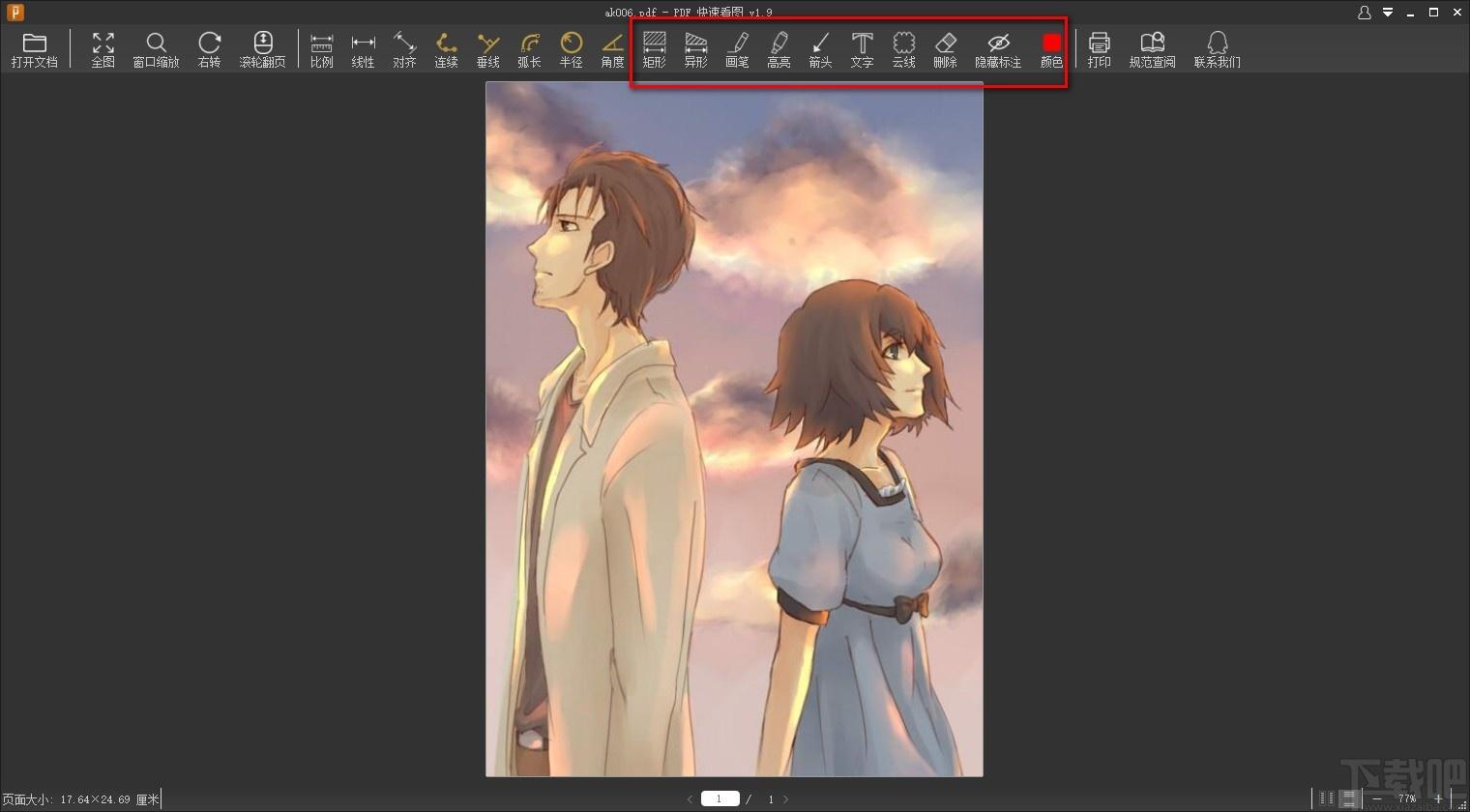Click 打印 to print the document

[x=1099, y=49]
